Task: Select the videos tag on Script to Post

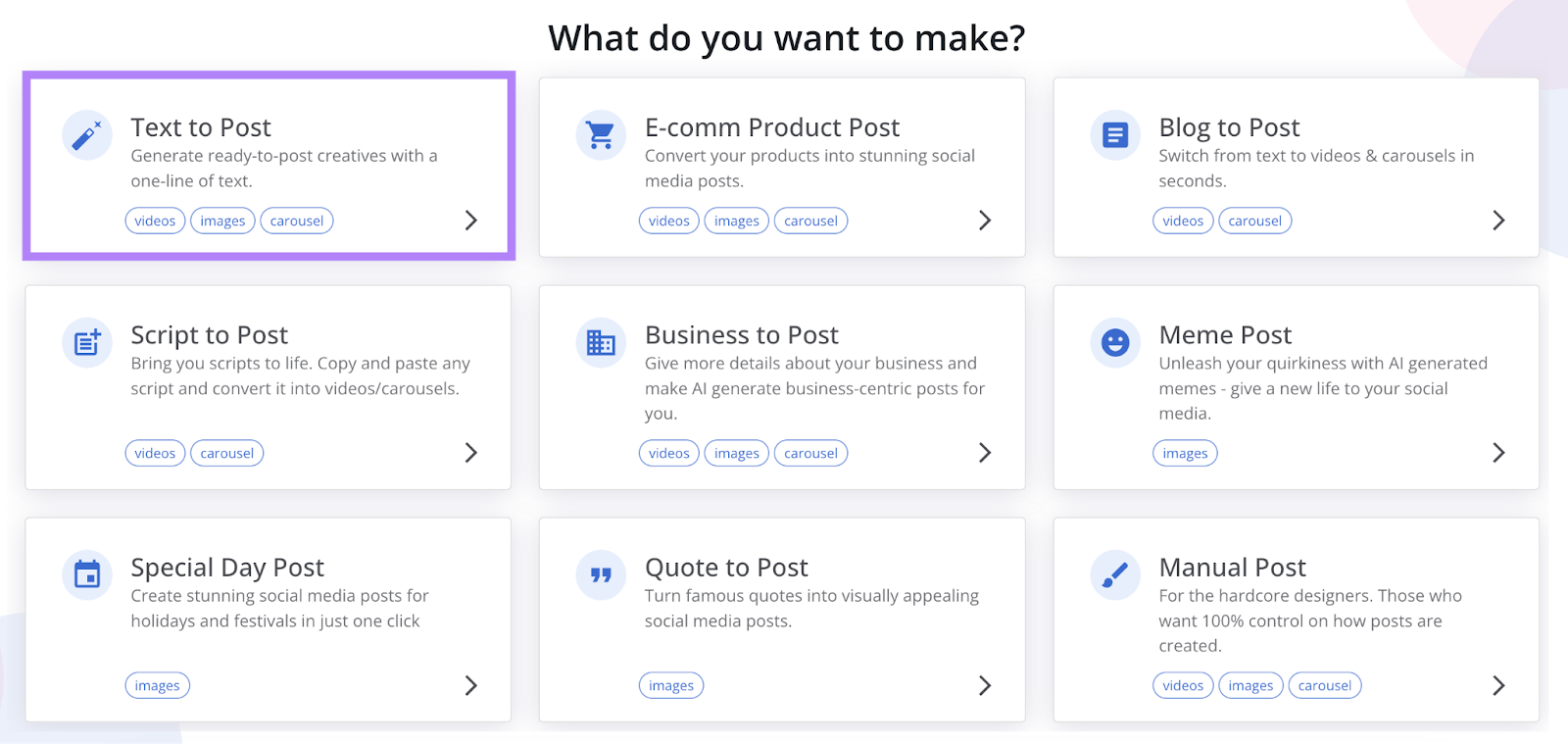Action: pos(155,452)
